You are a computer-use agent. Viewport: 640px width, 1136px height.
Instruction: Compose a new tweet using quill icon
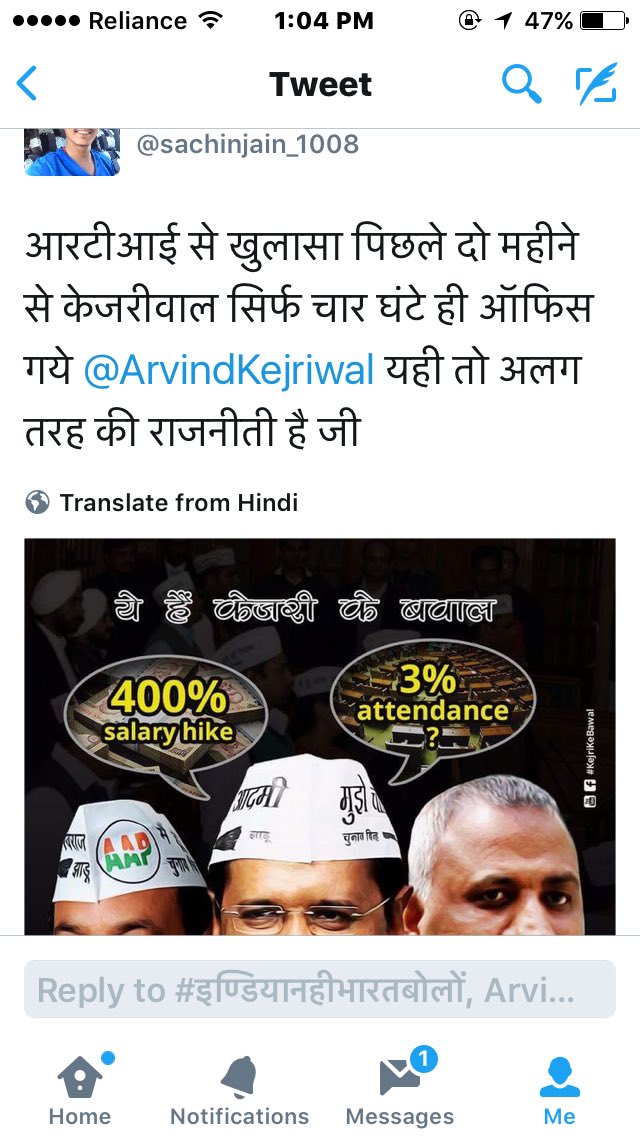[596, 84]
